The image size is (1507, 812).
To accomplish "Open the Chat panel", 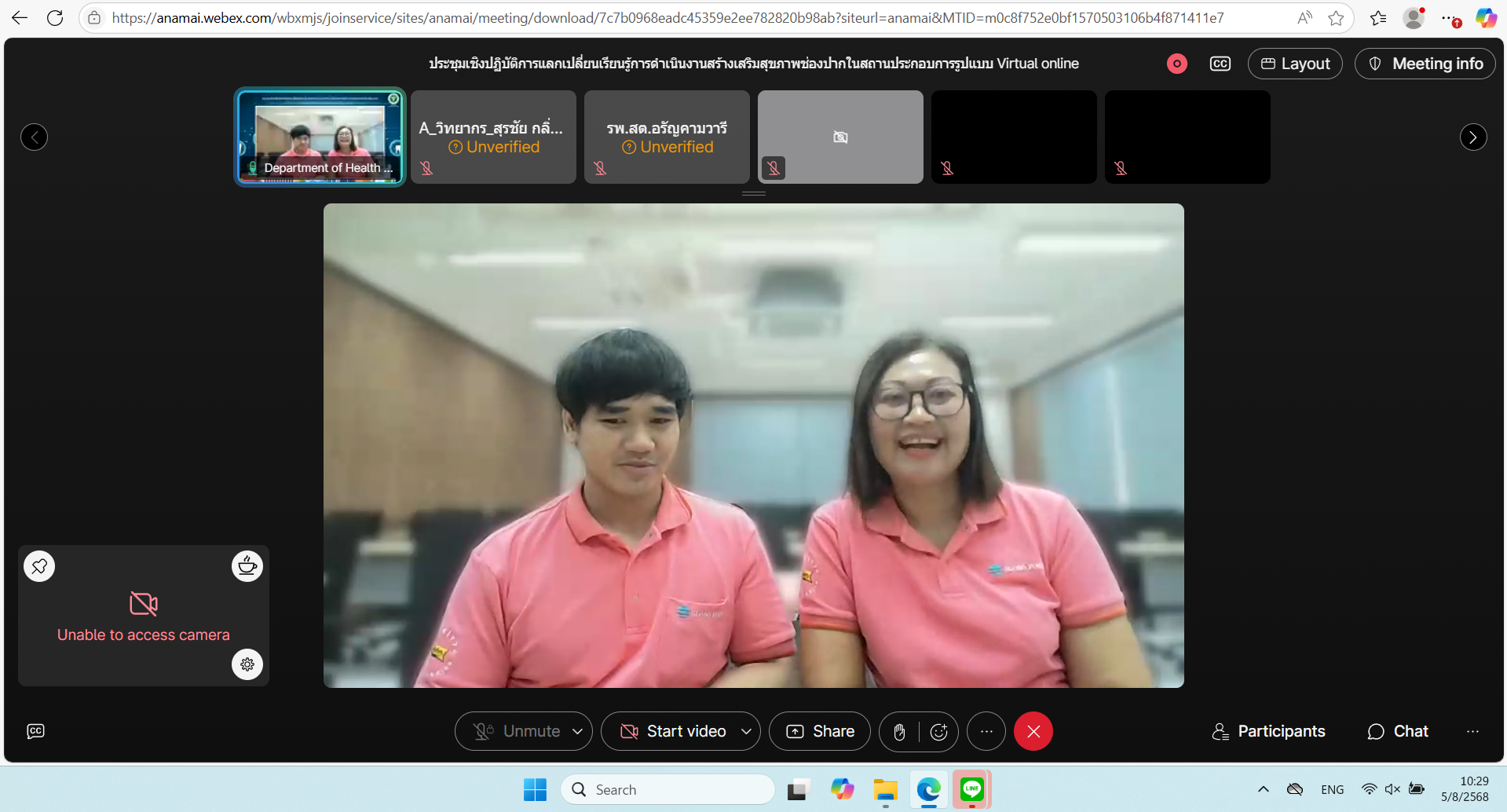I will coord(1397,732).
